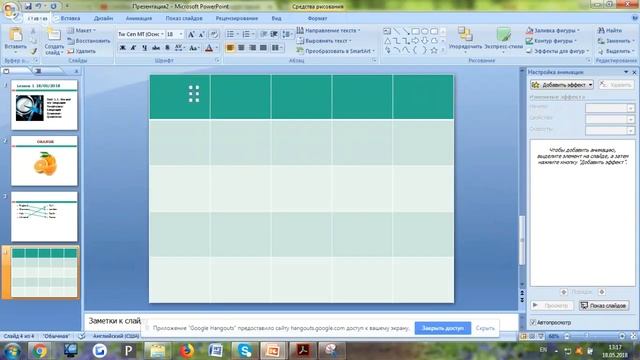
Task: Toggle text shadow formatting
Action: pyautogui.click(x=167, y=48)
